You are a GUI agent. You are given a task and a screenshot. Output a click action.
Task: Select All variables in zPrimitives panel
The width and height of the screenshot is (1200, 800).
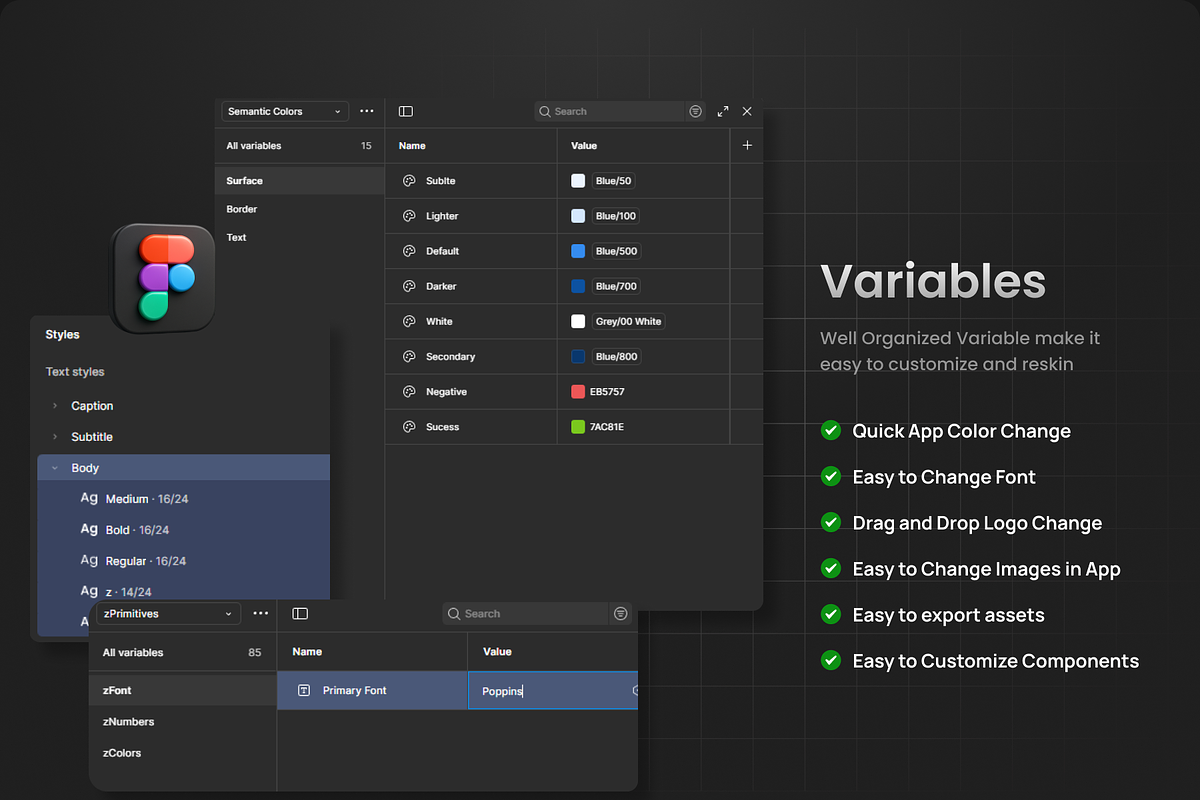182,652
